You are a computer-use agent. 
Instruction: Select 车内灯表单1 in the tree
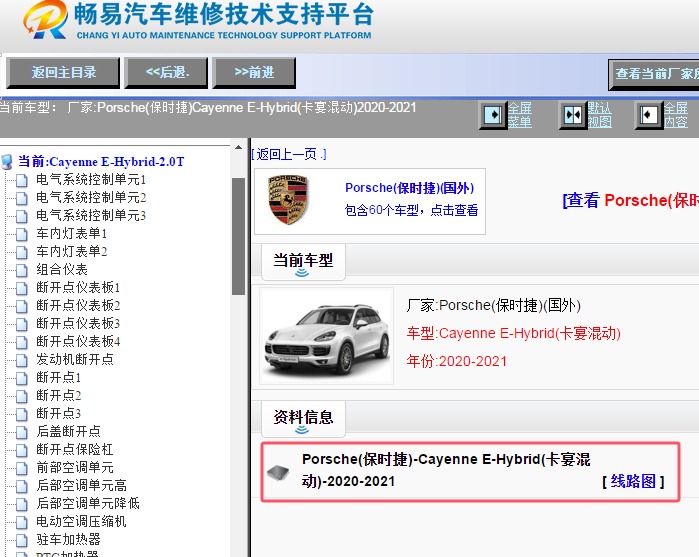(x=71, y=234)
